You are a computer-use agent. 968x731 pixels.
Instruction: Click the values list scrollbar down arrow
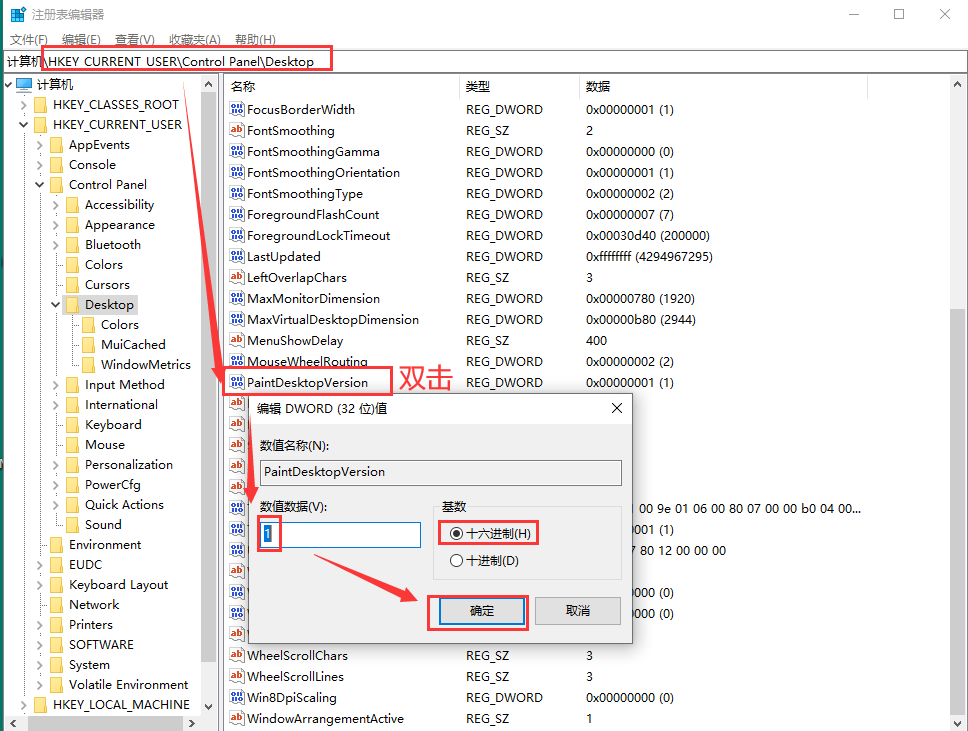click(957, 722)
